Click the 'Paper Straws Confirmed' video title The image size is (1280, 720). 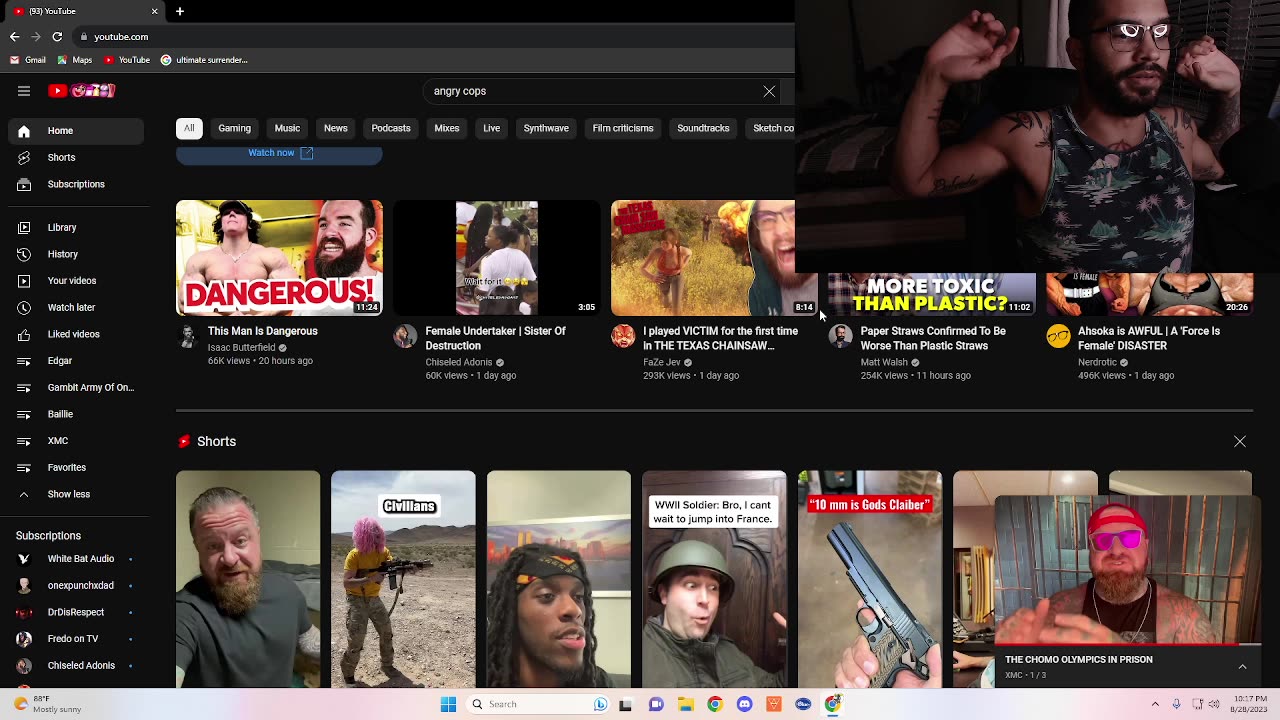click(x=933, y=338)
